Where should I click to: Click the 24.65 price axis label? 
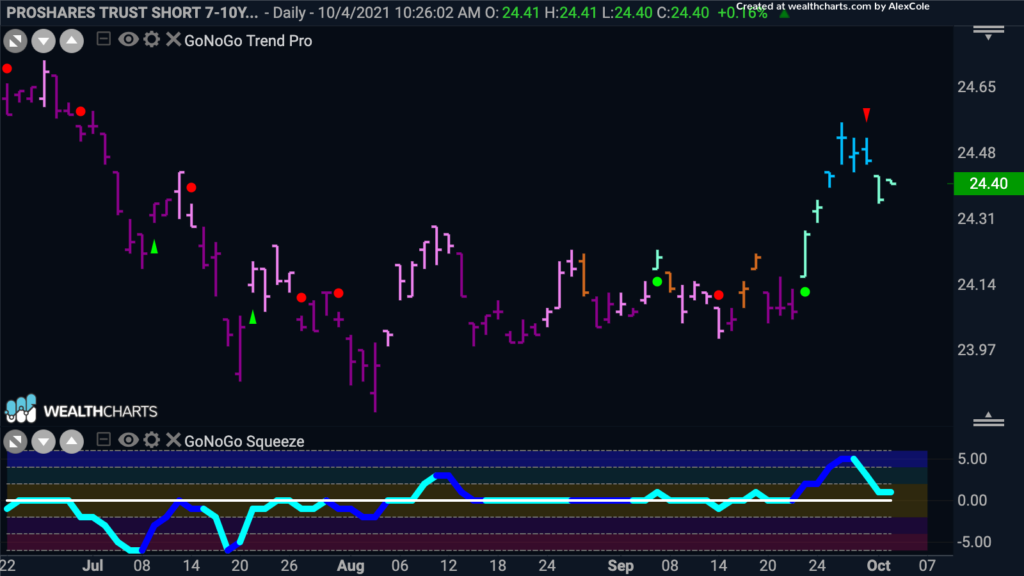coord(976,87)
